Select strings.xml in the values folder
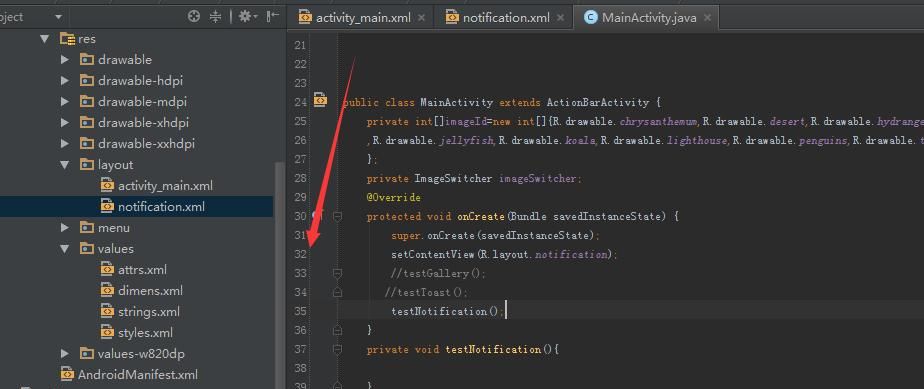The width and height of the screenshot is (924, 389). (x=149, y=312)
